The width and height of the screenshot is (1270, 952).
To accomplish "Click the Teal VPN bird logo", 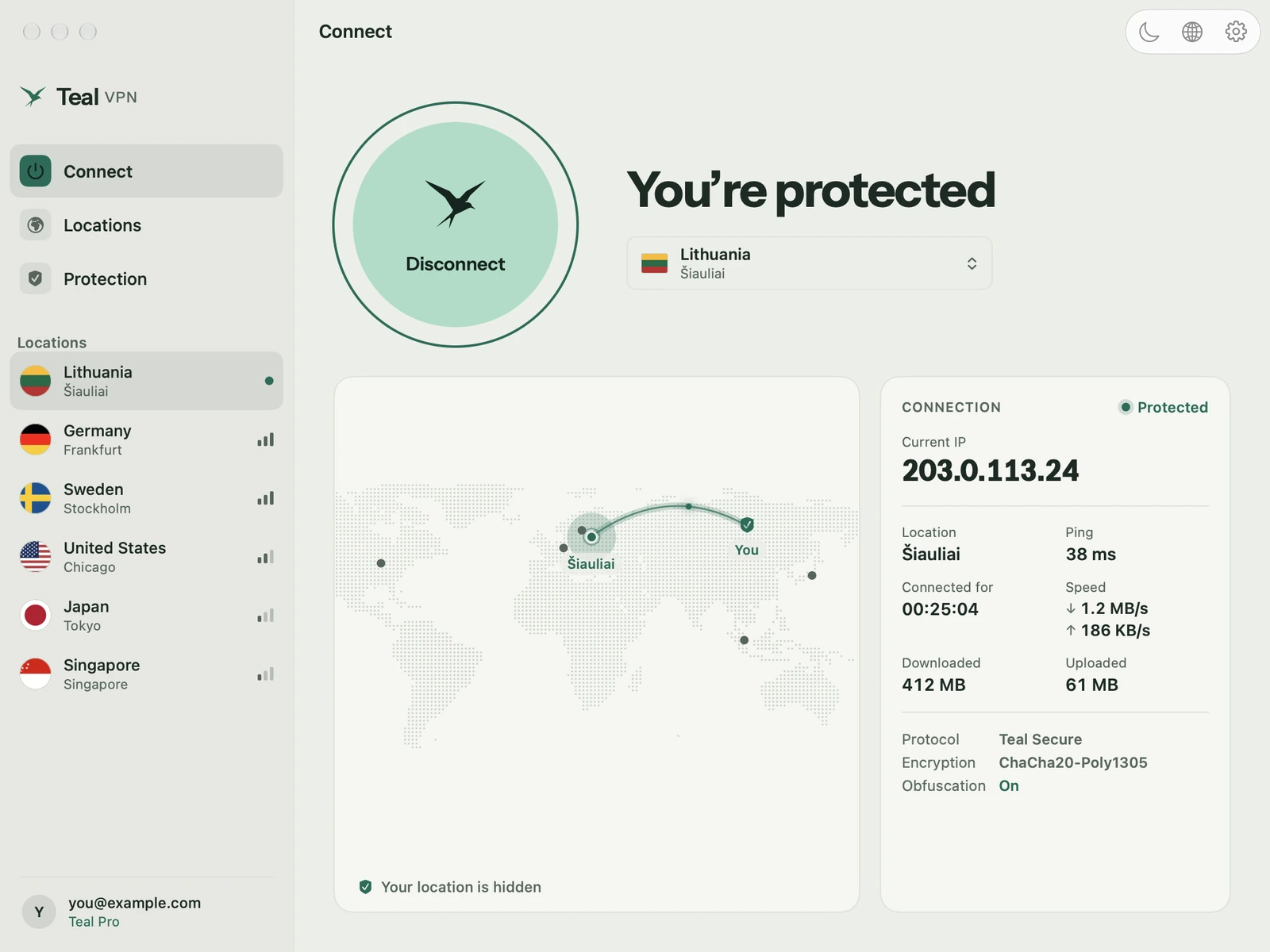I will point(33,96).
